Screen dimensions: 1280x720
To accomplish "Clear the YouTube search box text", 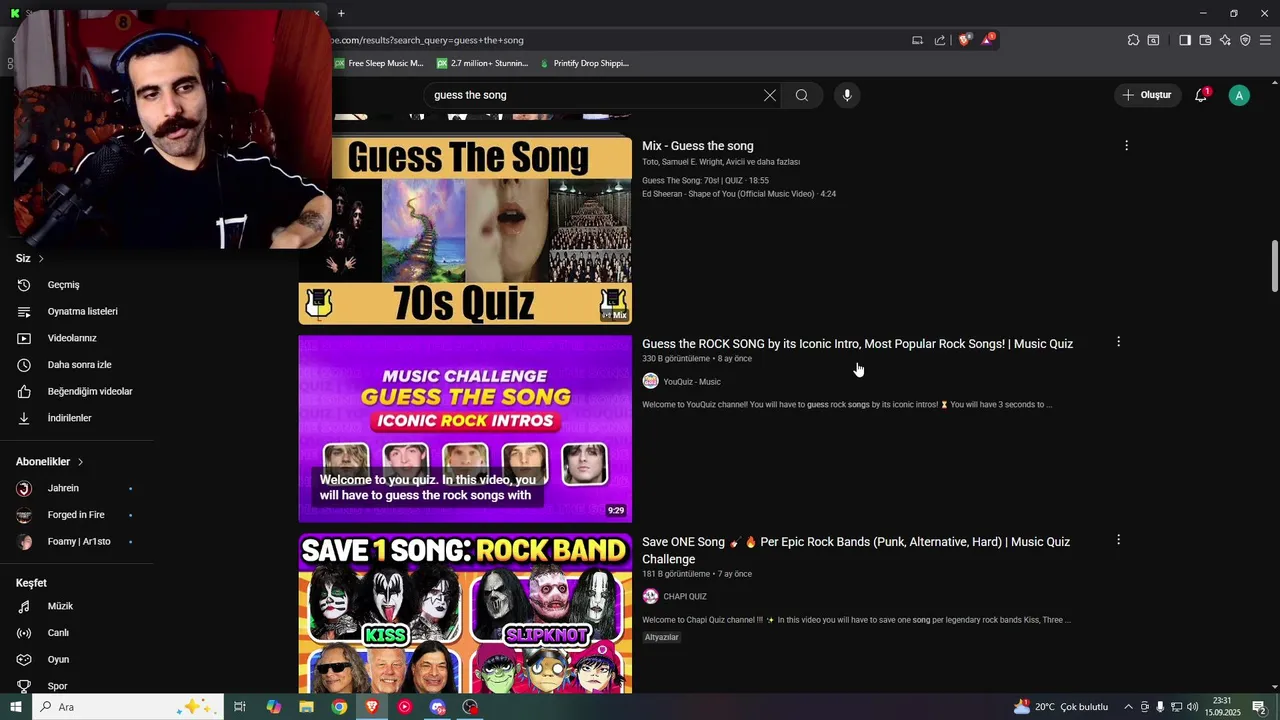I will [x=770, y=95].
